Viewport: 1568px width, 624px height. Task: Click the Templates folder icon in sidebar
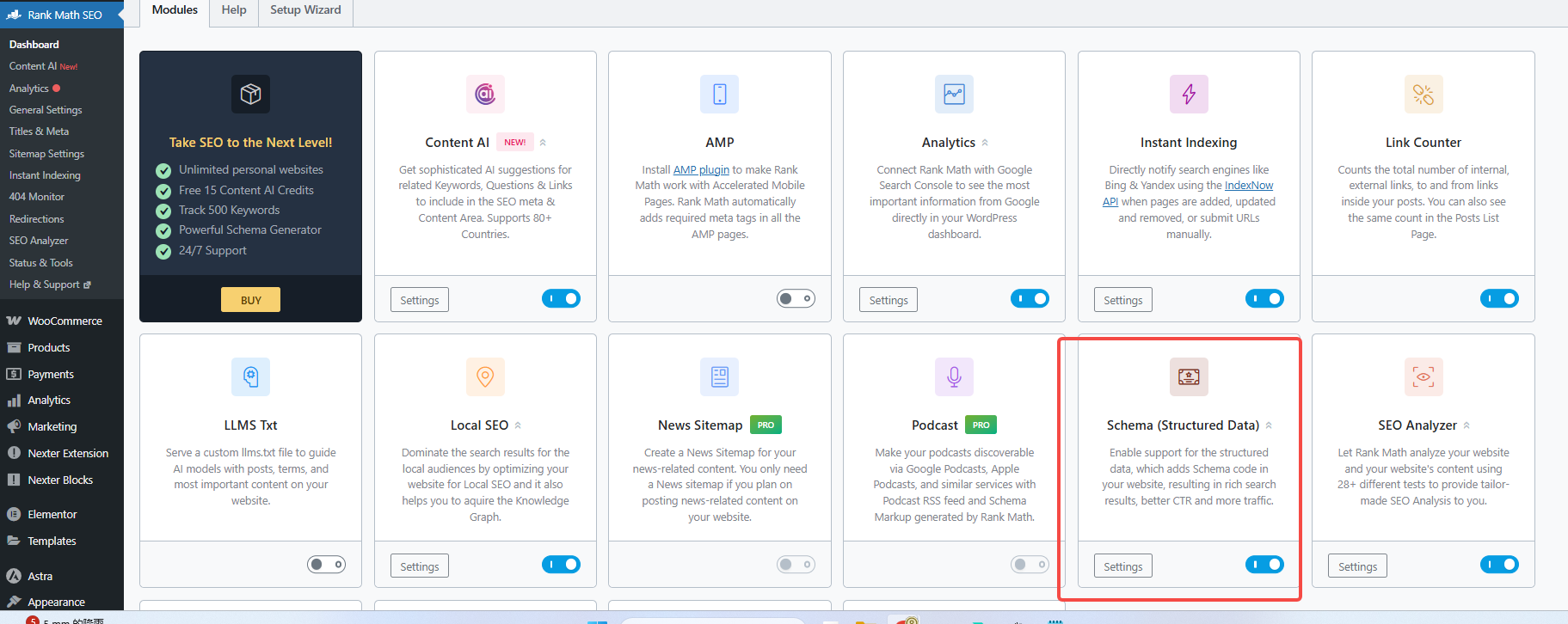pos(14,541)
